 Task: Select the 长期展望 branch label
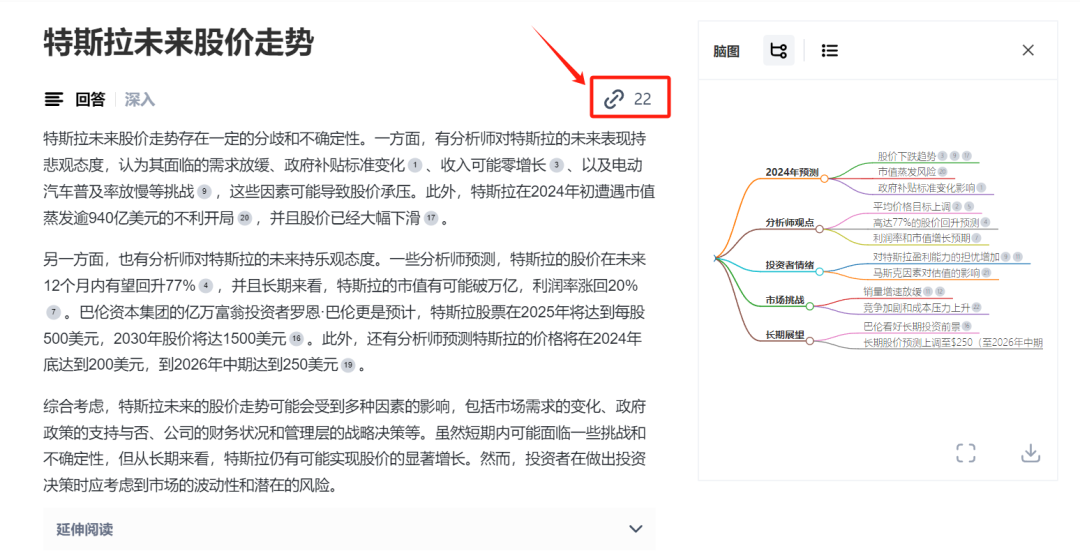(785, 335)
